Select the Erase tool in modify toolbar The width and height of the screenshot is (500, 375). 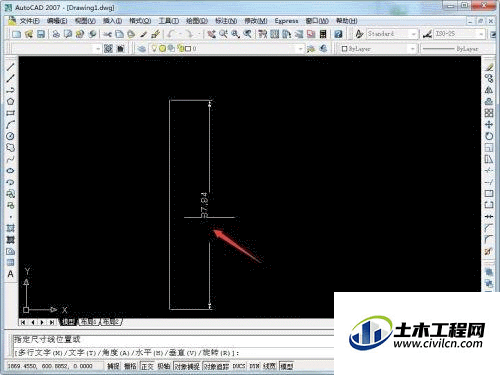click(x=489, y=67)
